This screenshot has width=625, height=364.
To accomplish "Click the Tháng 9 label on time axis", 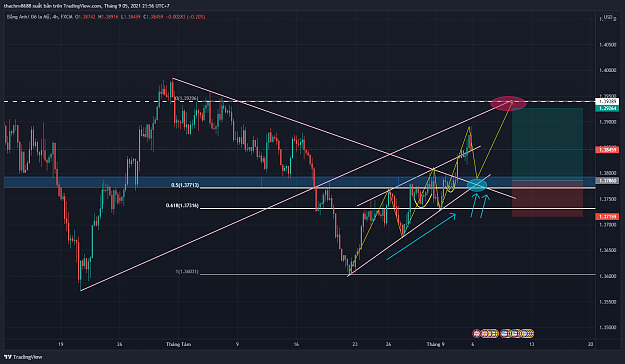I will tap(435, 344).
